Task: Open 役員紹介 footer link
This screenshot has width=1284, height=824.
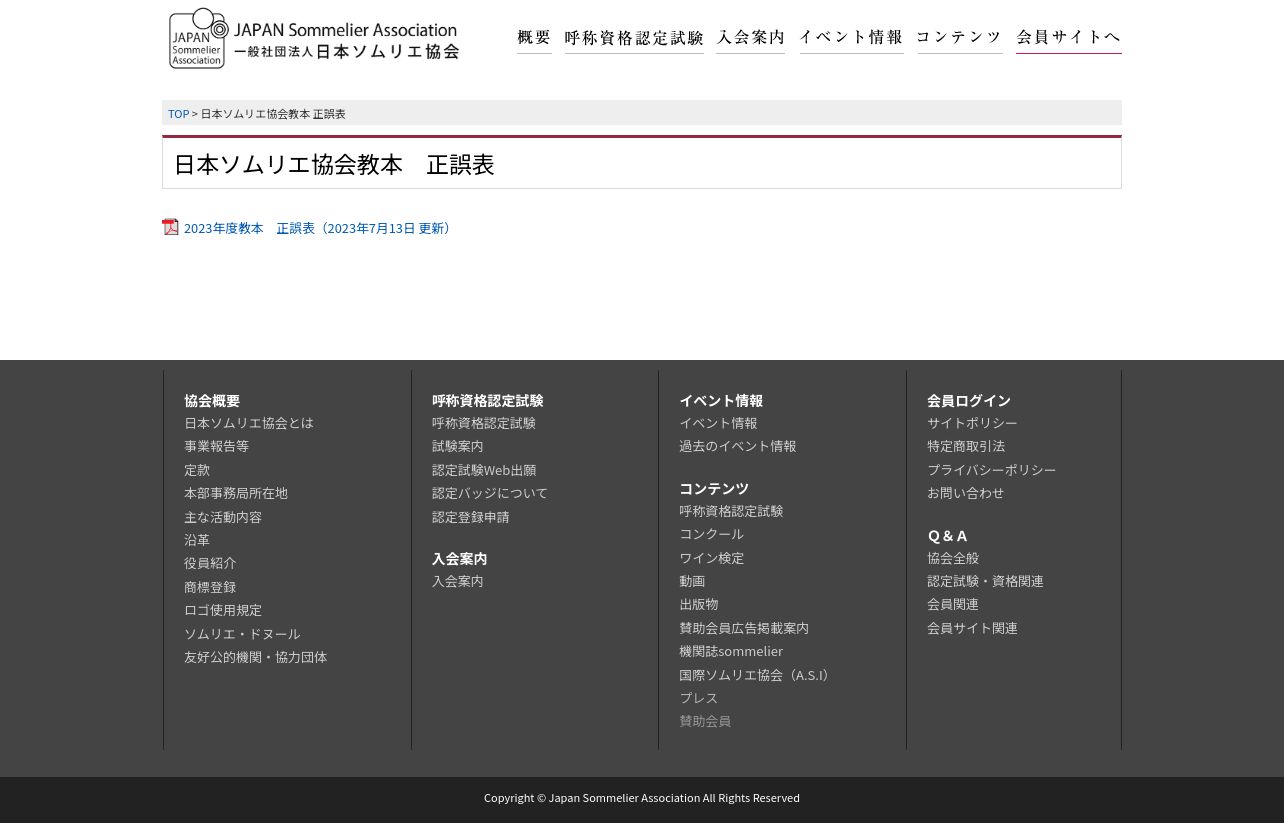Action: [x=210, y=563]
